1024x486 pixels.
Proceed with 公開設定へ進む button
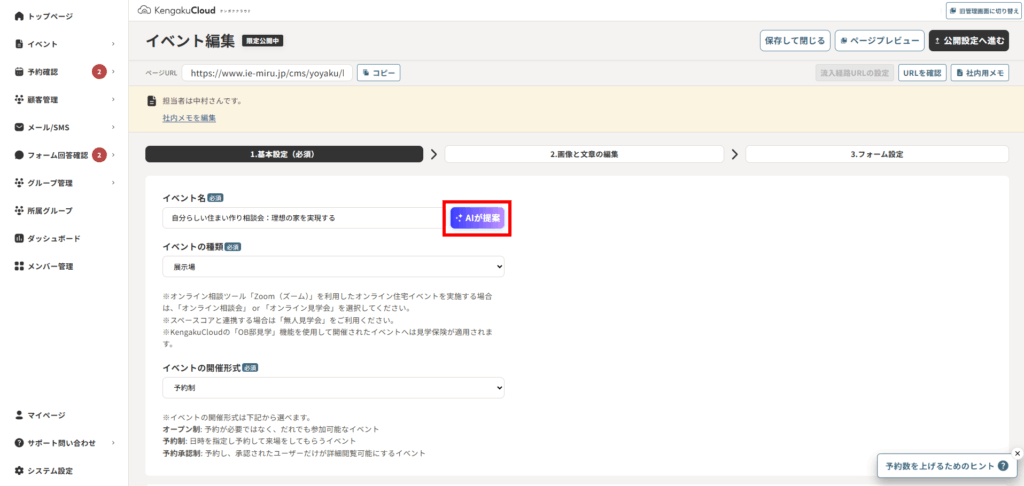click(968, 41)
